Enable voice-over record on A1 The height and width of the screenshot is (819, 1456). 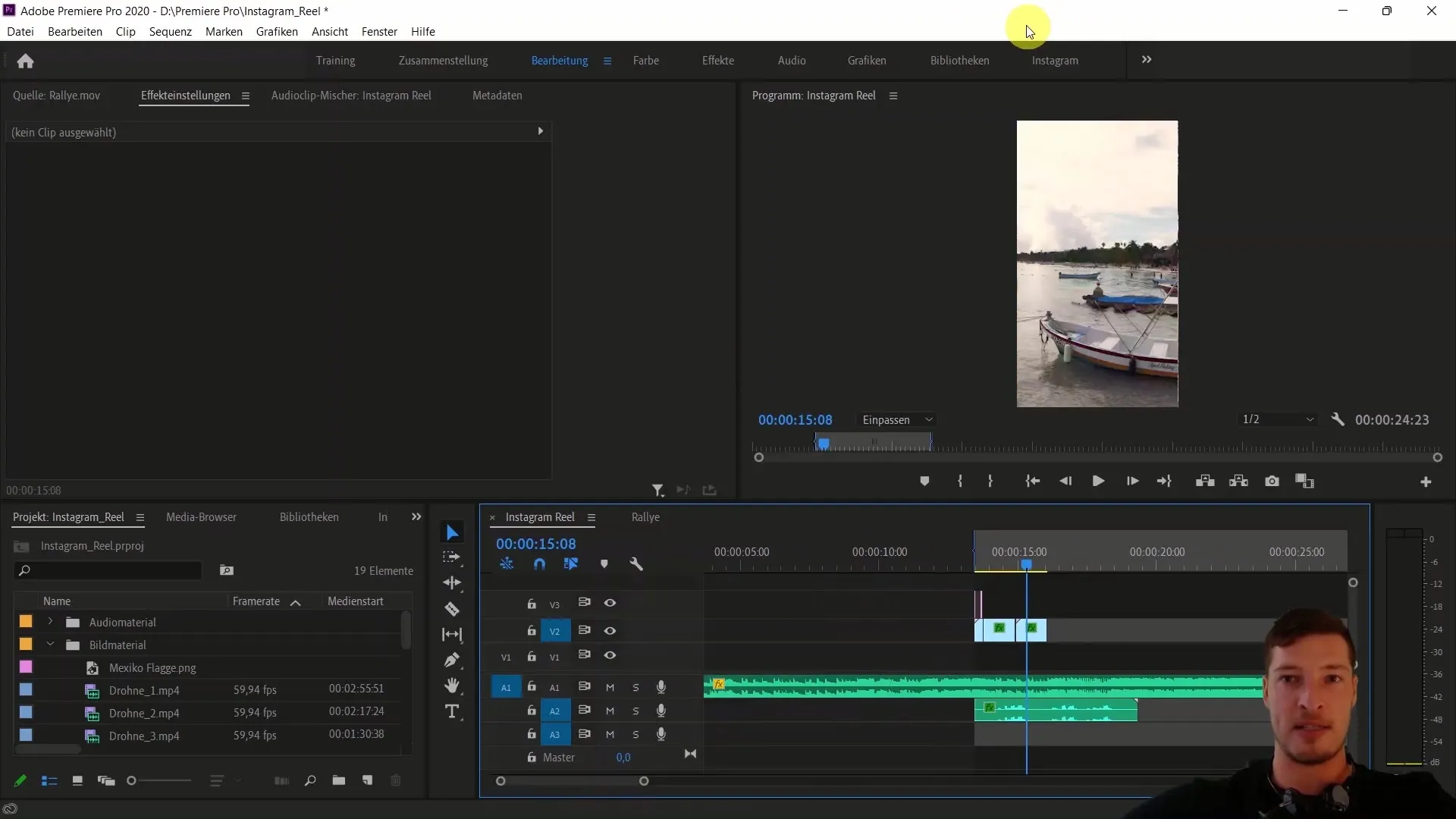(661, 687)
